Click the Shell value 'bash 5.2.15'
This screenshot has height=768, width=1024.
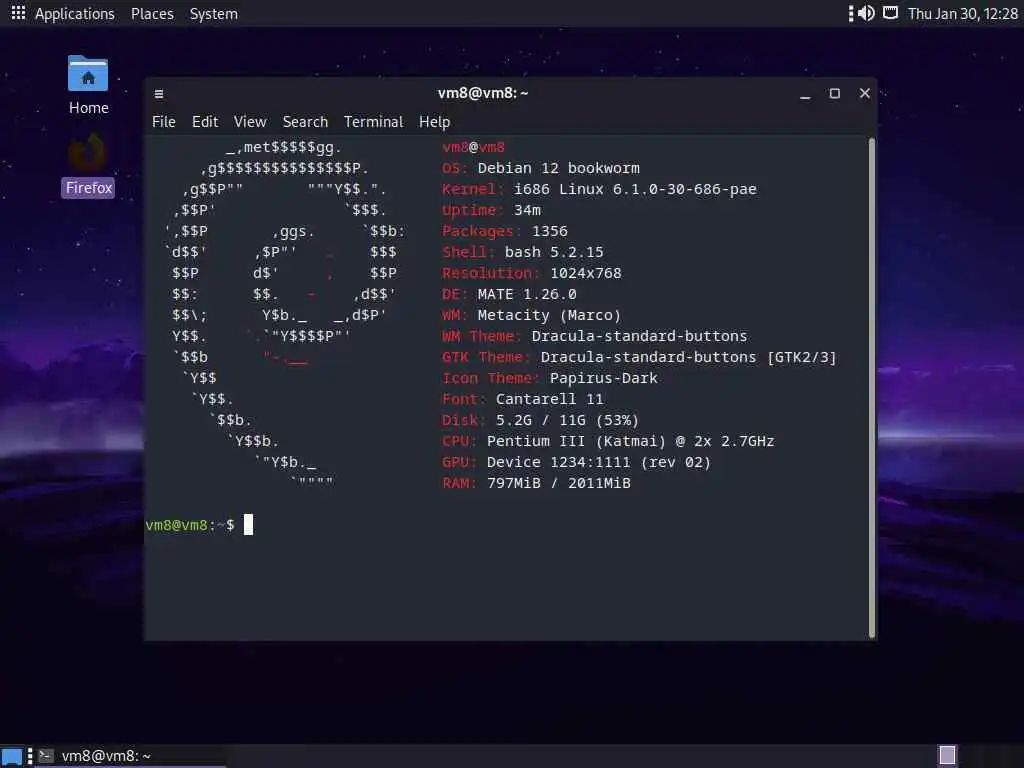click(x=554, y=251)
